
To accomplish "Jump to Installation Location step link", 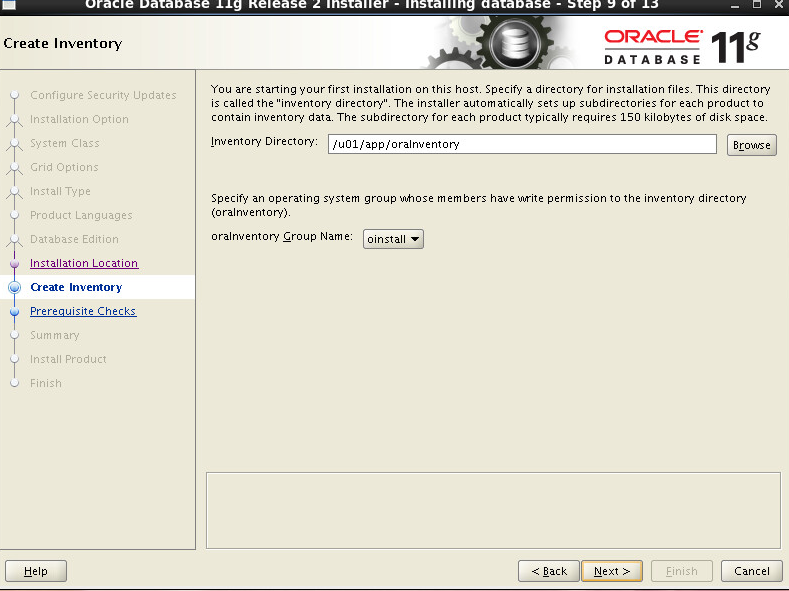I will 84,263.
